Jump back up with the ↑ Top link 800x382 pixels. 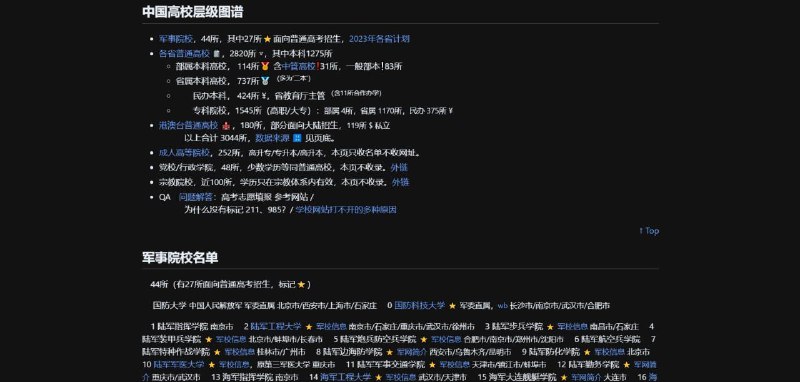click(x=649, y=231)
